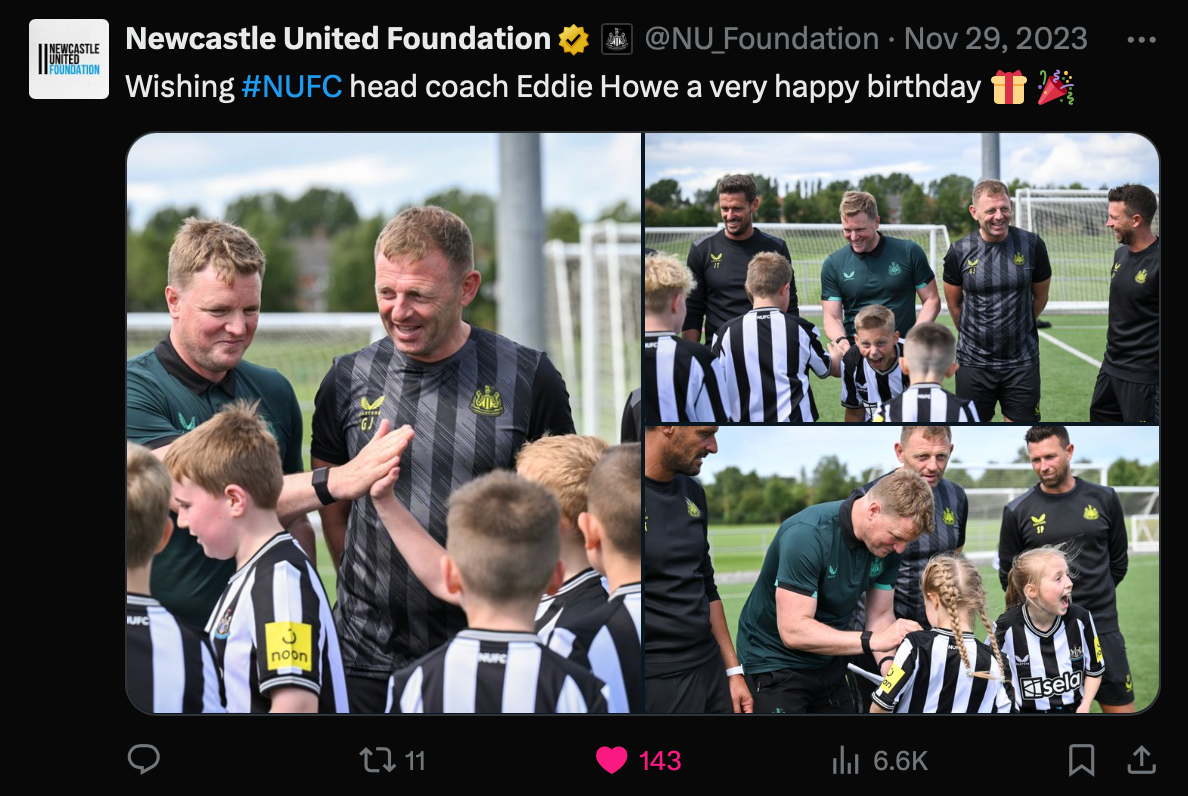
Task: Open Newcastle United Foundation profile avatar
Action: tap(69, 59)
